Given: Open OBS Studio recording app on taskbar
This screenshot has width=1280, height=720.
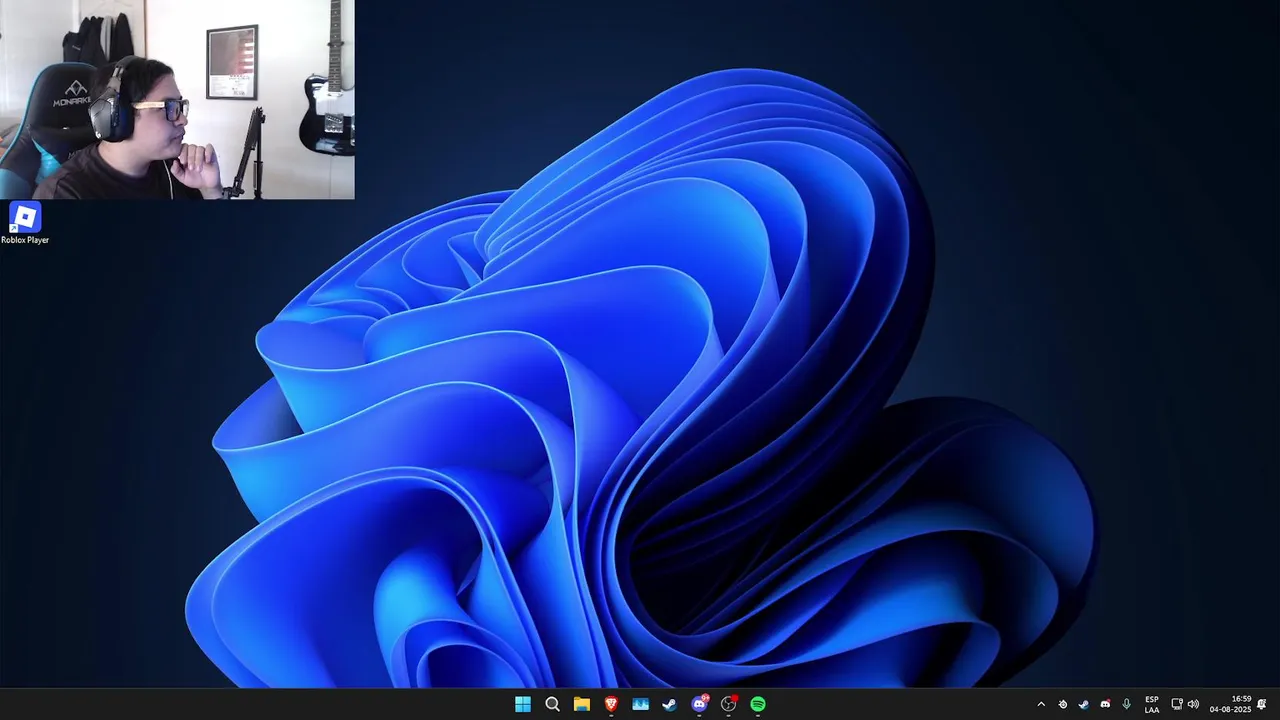Looking at the screenshot, I should pos(729,704).
